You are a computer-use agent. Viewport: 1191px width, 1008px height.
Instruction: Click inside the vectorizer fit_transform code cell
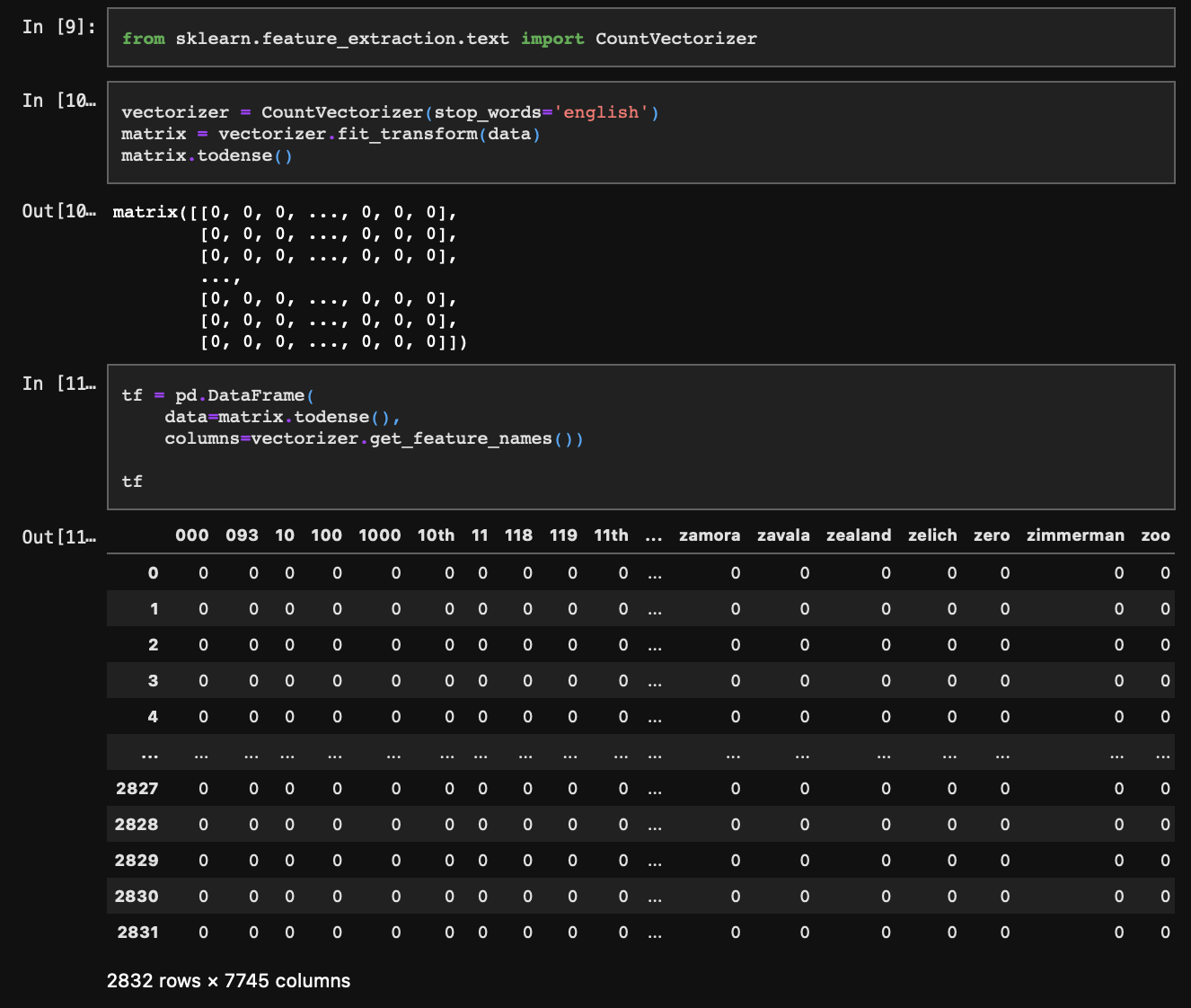640,133
